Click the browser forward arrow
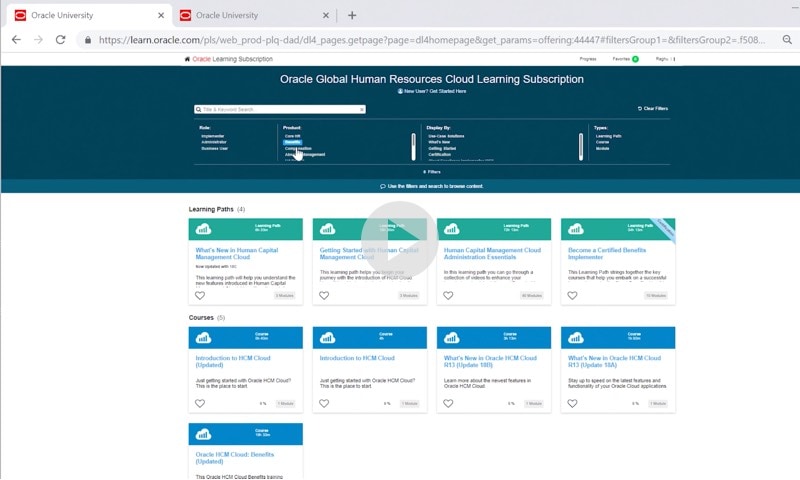This screenshot has height=480, width=800. pyautogui.click(x=38, y=40)
